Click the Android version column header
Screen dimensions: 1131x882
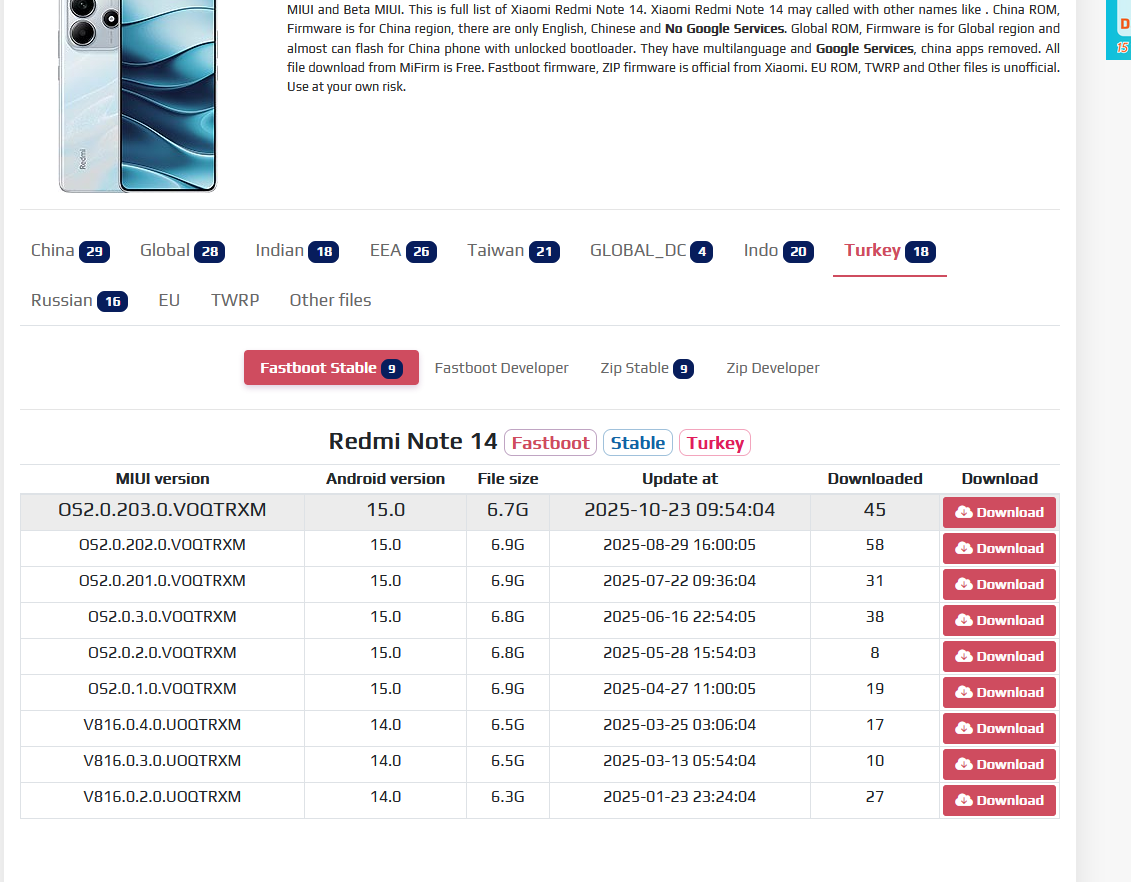[385, 479]
